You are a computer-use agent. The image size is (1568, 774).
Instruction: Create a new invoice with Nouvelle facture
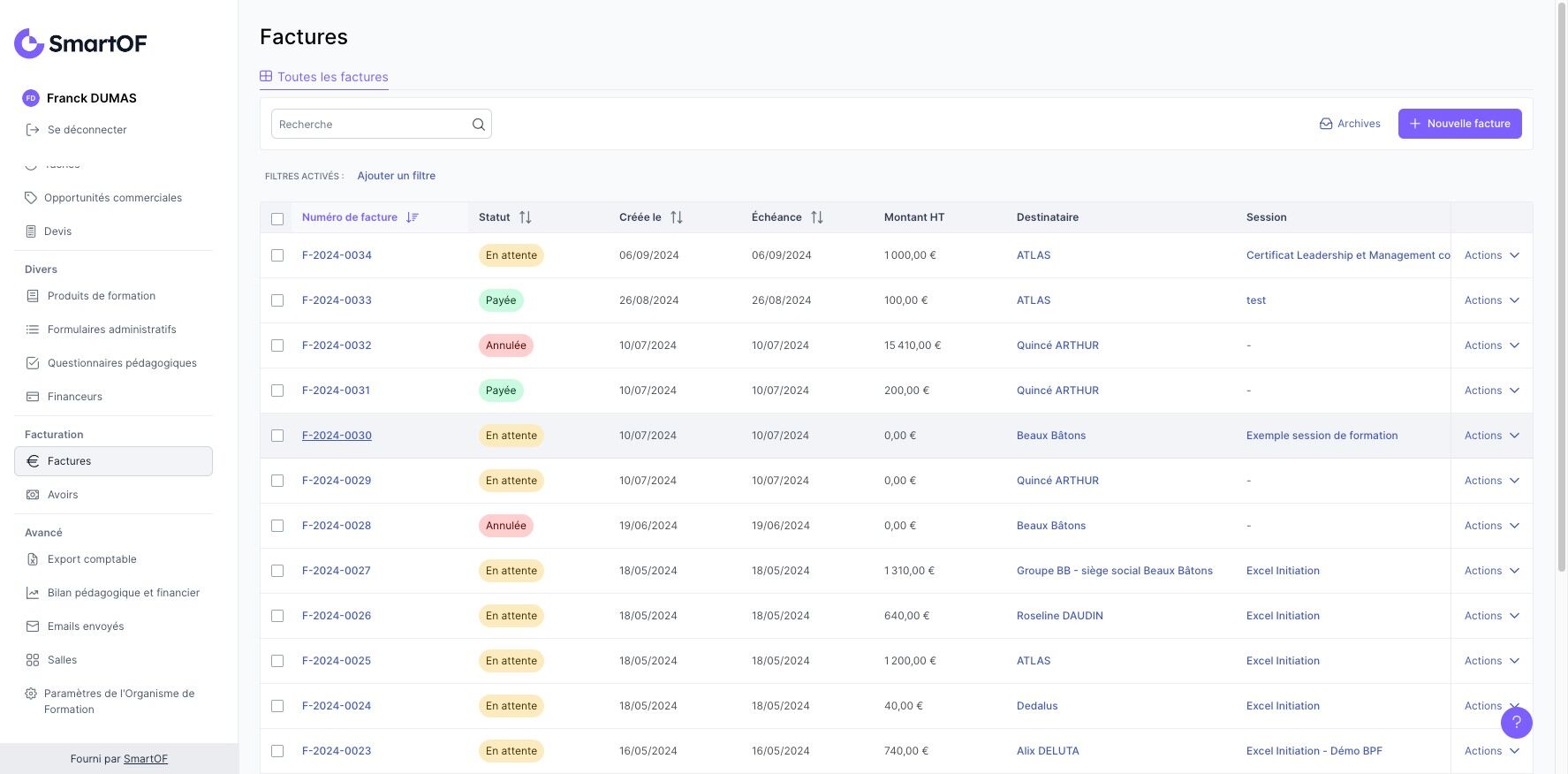(1459, 124)
